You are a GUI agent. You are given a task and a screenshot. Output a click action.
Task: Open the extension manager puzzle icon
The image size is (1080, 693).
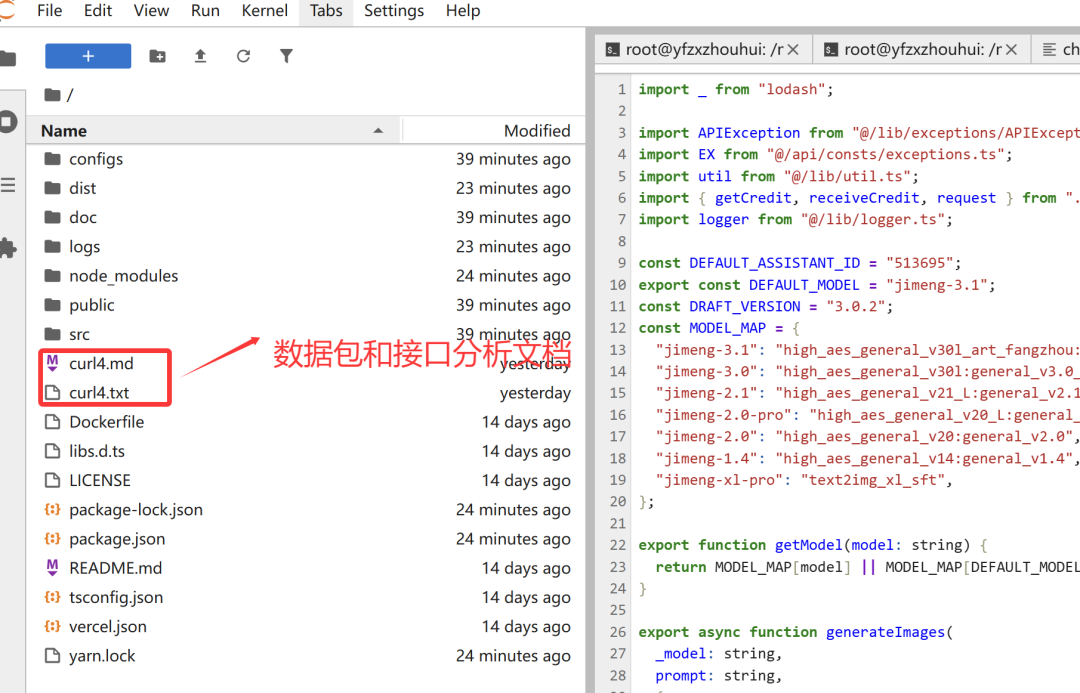click(x=8, y=247)
